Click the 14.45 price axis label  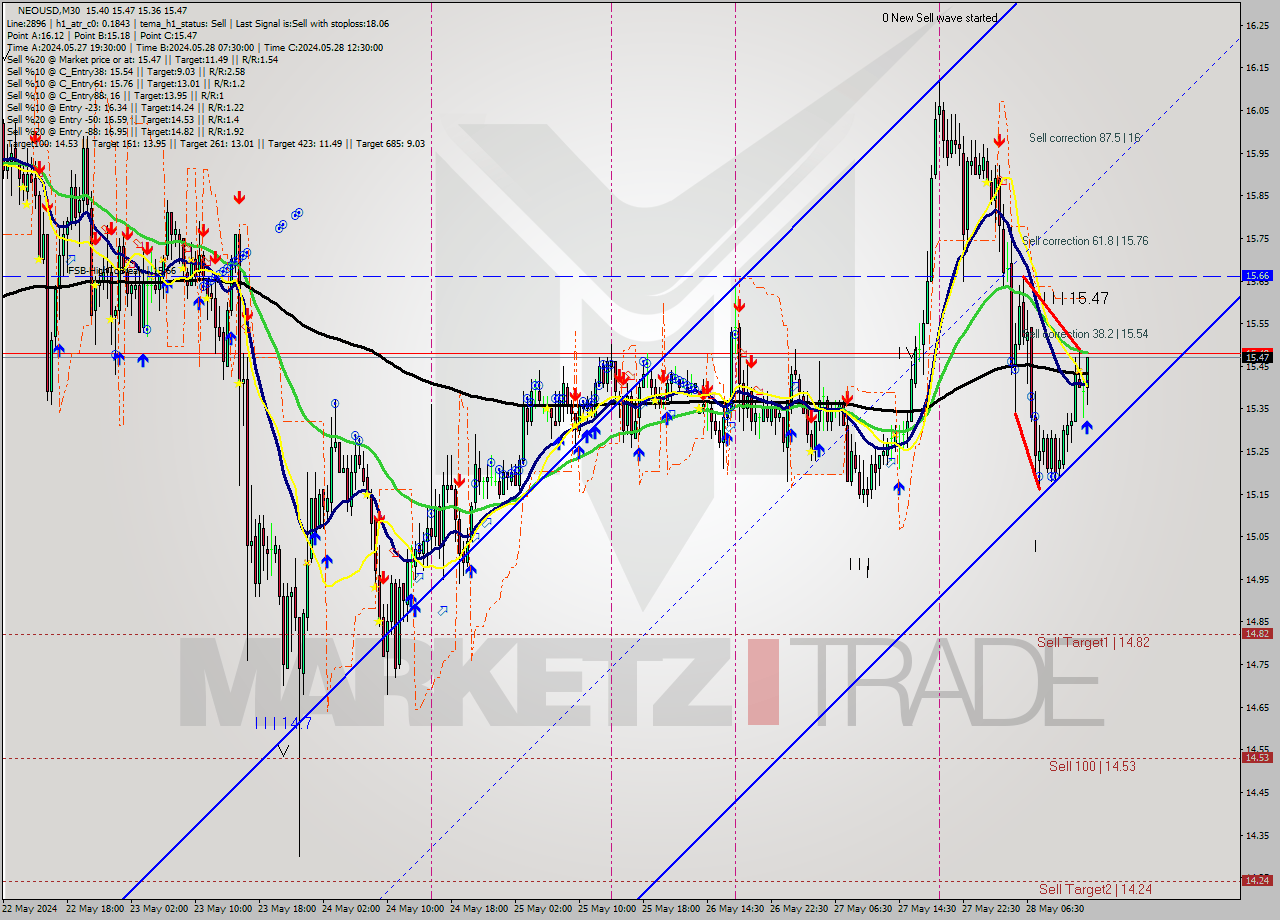coord(1258,792)
